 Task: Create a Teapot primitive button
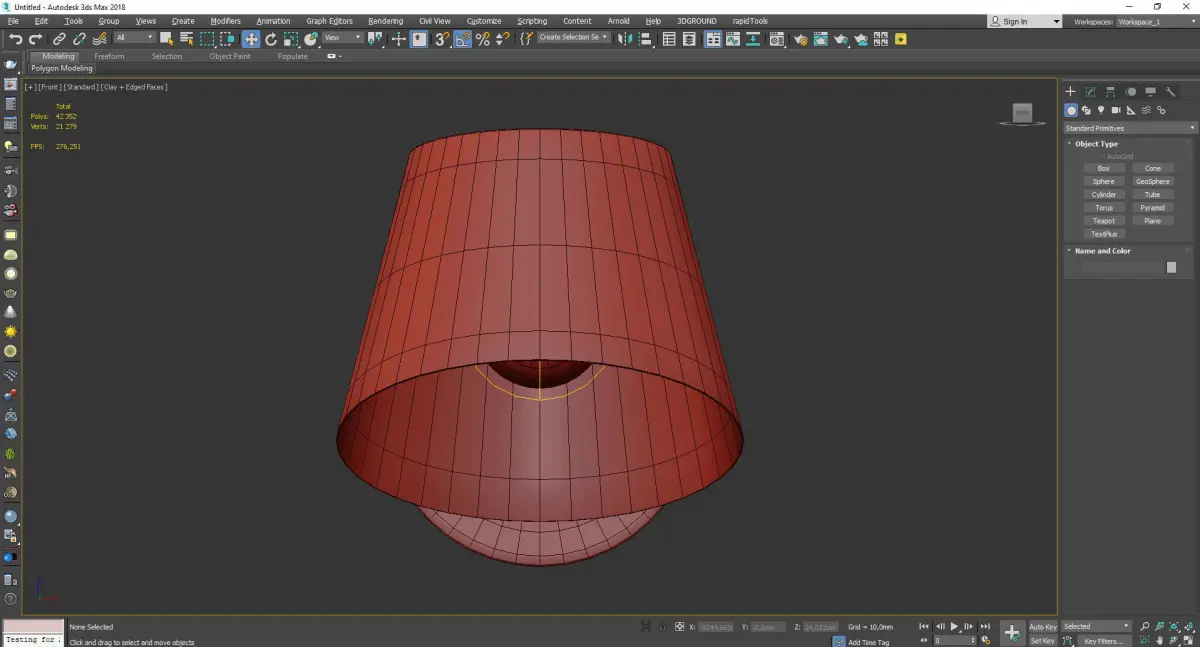coord(1103,221)
